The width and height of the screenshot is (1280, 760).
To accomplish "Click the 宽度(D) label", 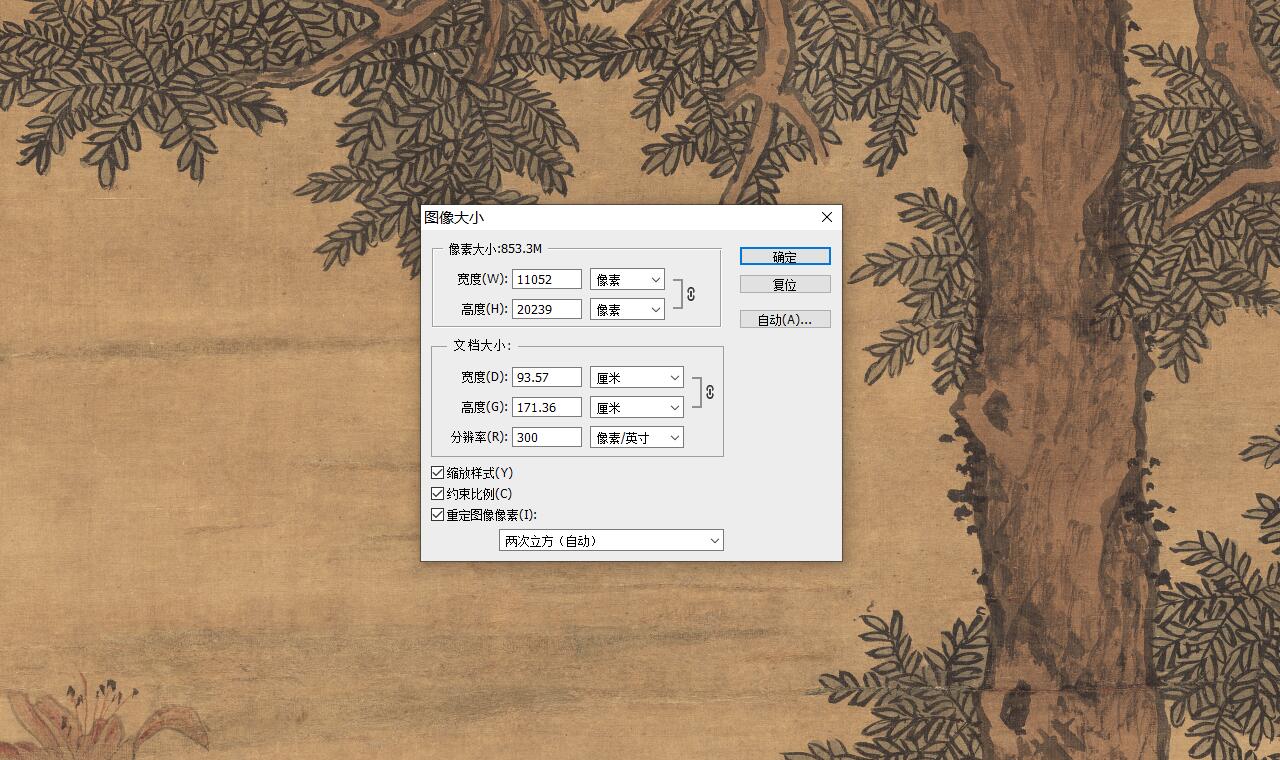I will click(x=484, y=377).
